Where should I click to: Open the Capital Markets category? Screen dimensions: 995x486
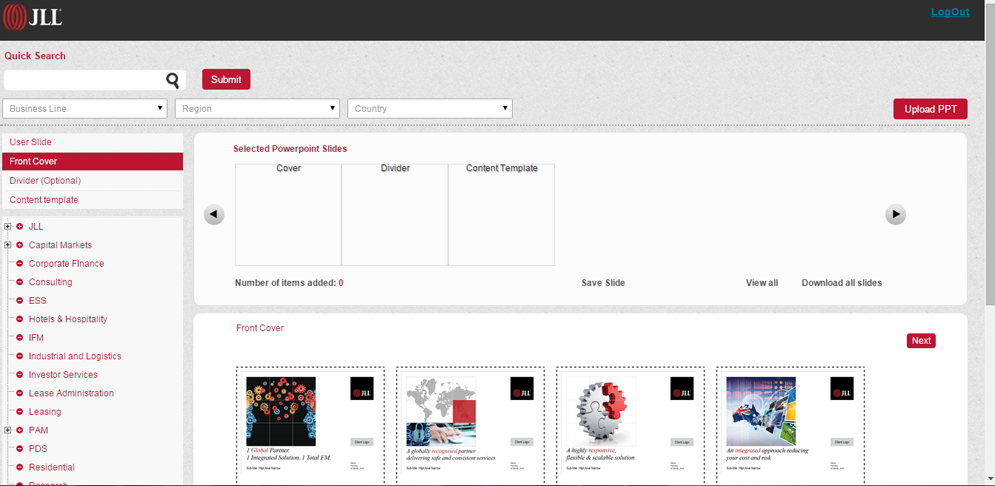click(x=60, y=245)
